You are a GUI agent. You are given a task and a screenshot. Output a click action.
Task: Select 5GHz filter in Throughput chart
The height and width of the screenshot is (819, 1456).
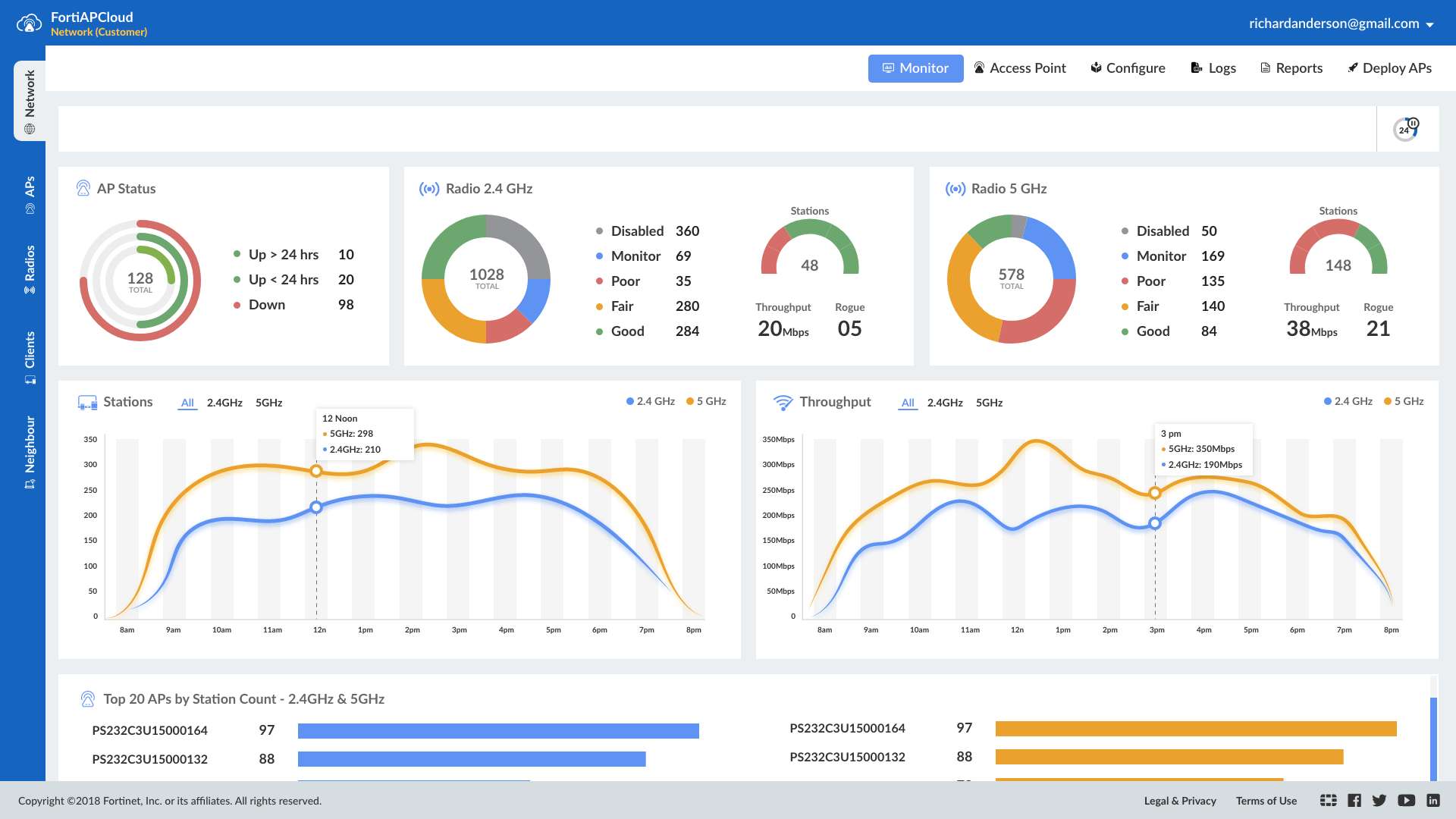(x=989, y=403)
